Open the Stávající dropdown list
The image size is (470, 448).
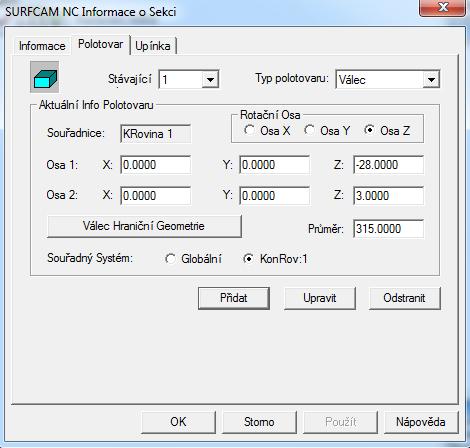pyautogui.click(x=210, y=79)
